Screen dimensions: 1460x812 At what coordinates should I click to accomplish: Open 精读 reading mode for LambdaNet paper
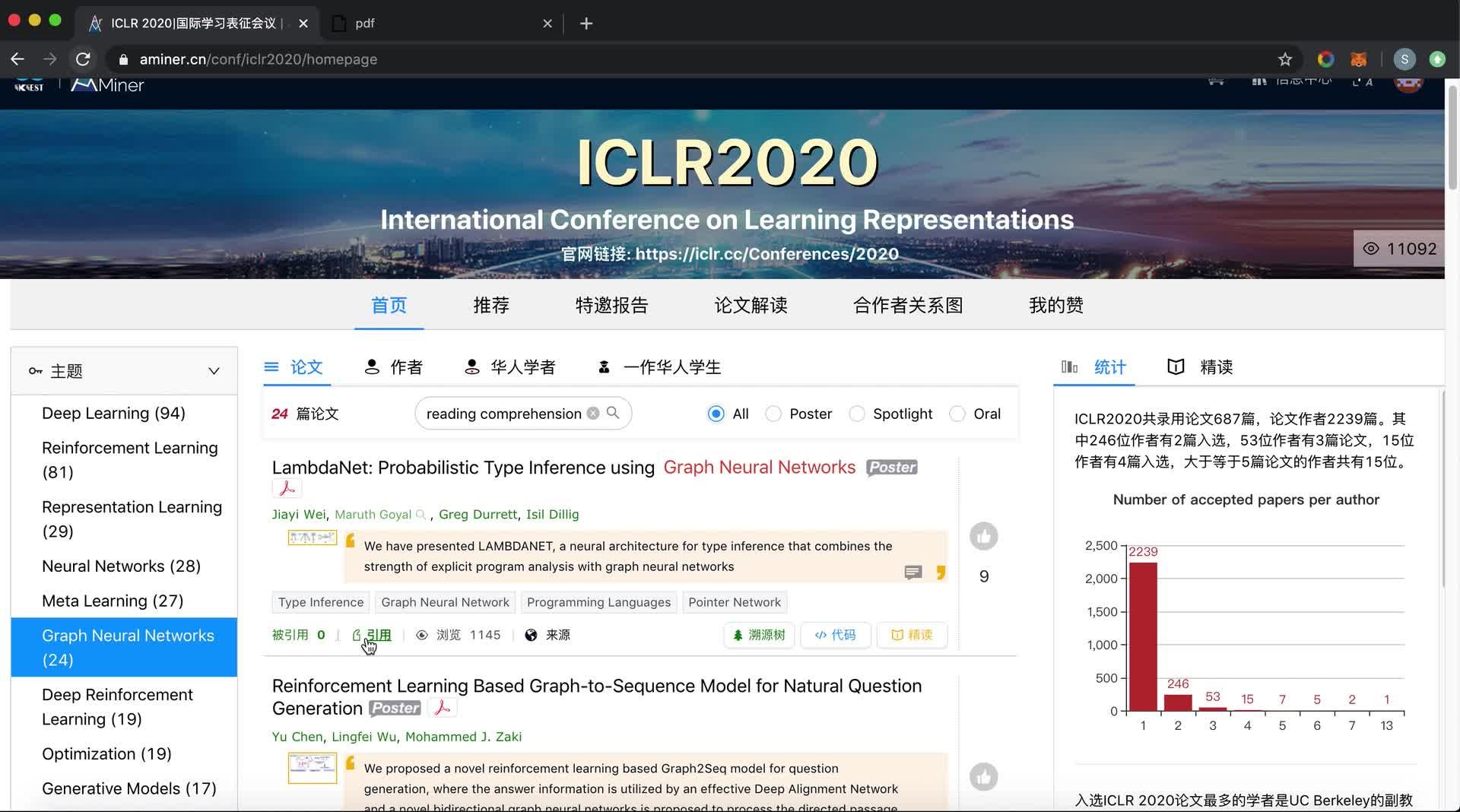911,635
